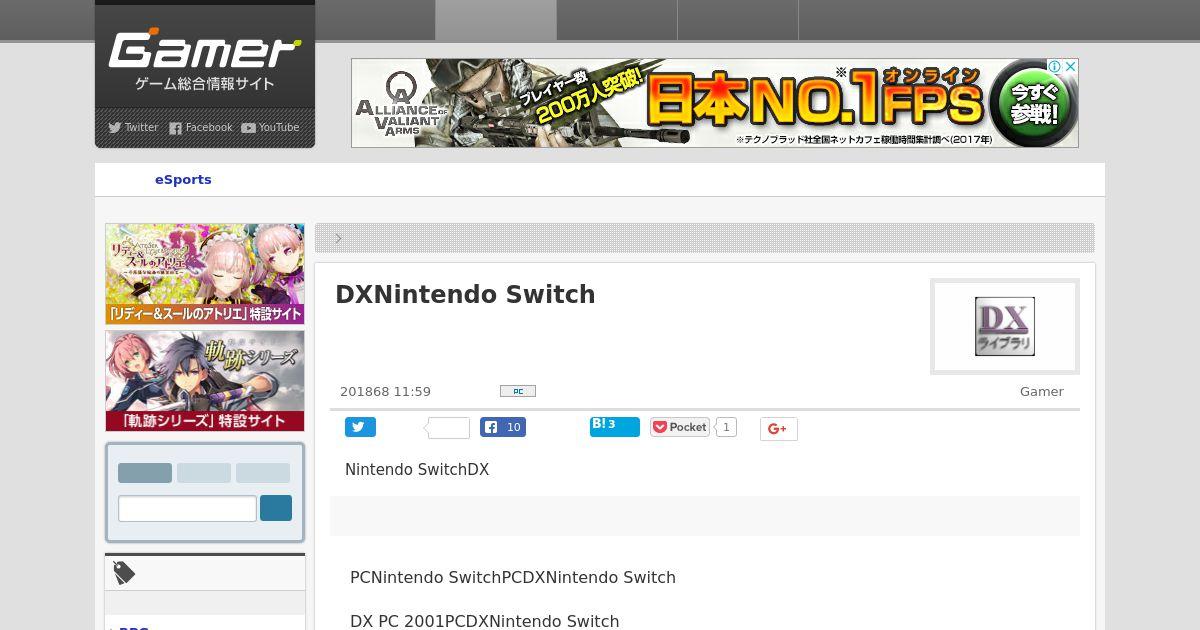Screen dimensions: 1200x630
Task: Click the Nintendo SwitchDX summary line
Action: [x=417, y=470]
